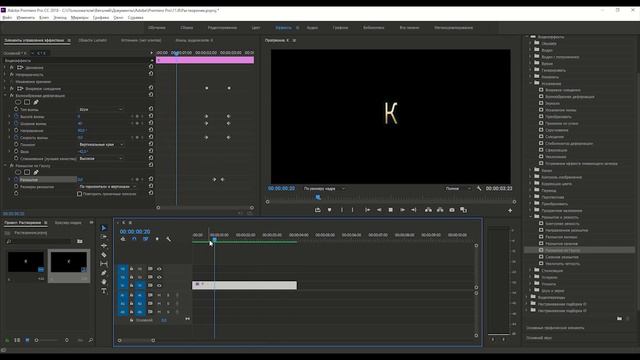
Task: Open wave type dropdown in Wave Warp
Action: [x=101, y=109]
